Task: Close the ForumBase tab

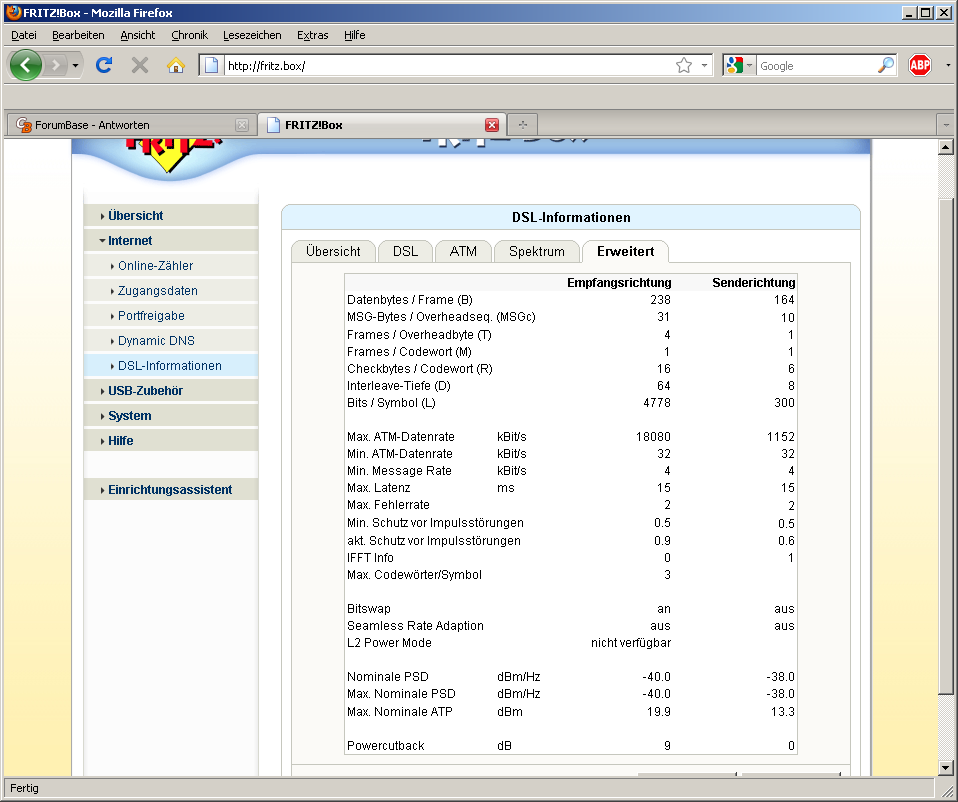Action: pos(242,125)
